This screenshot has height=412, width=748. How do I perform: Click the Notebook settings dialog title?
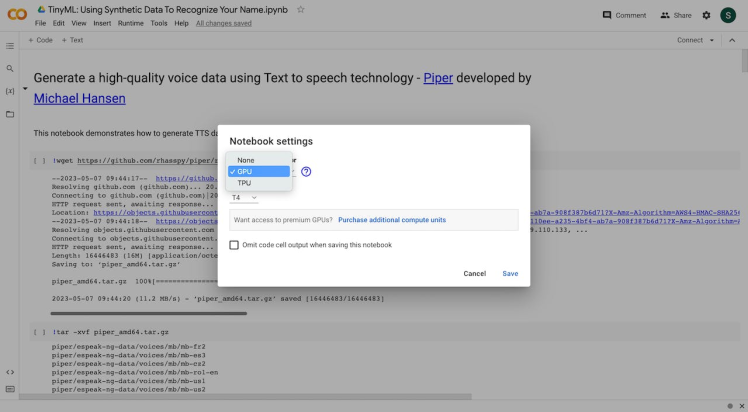point(271,142)
